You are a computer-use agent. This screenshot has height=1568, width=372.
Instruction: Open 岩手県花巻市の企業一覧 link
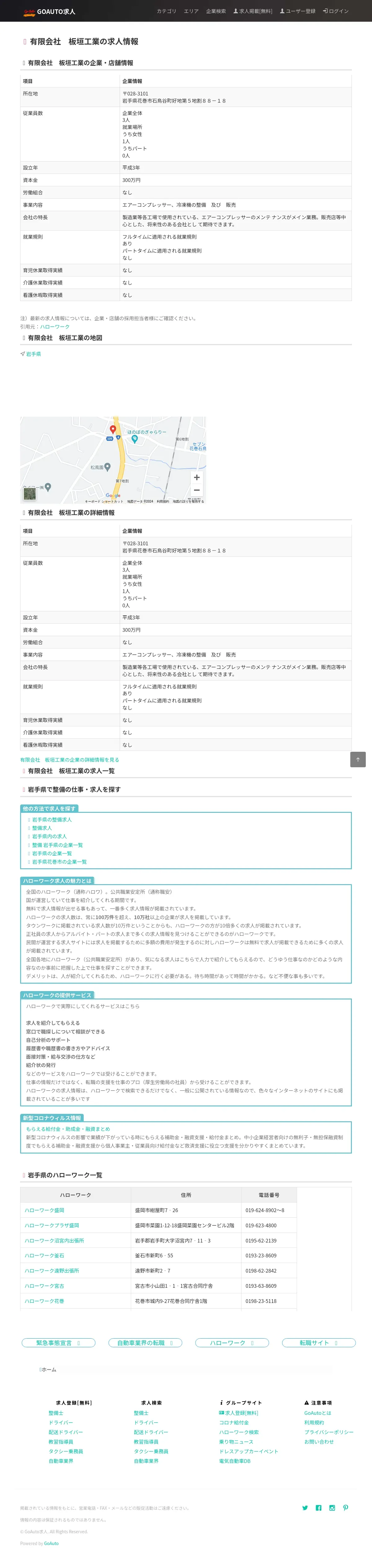point(59,862)
